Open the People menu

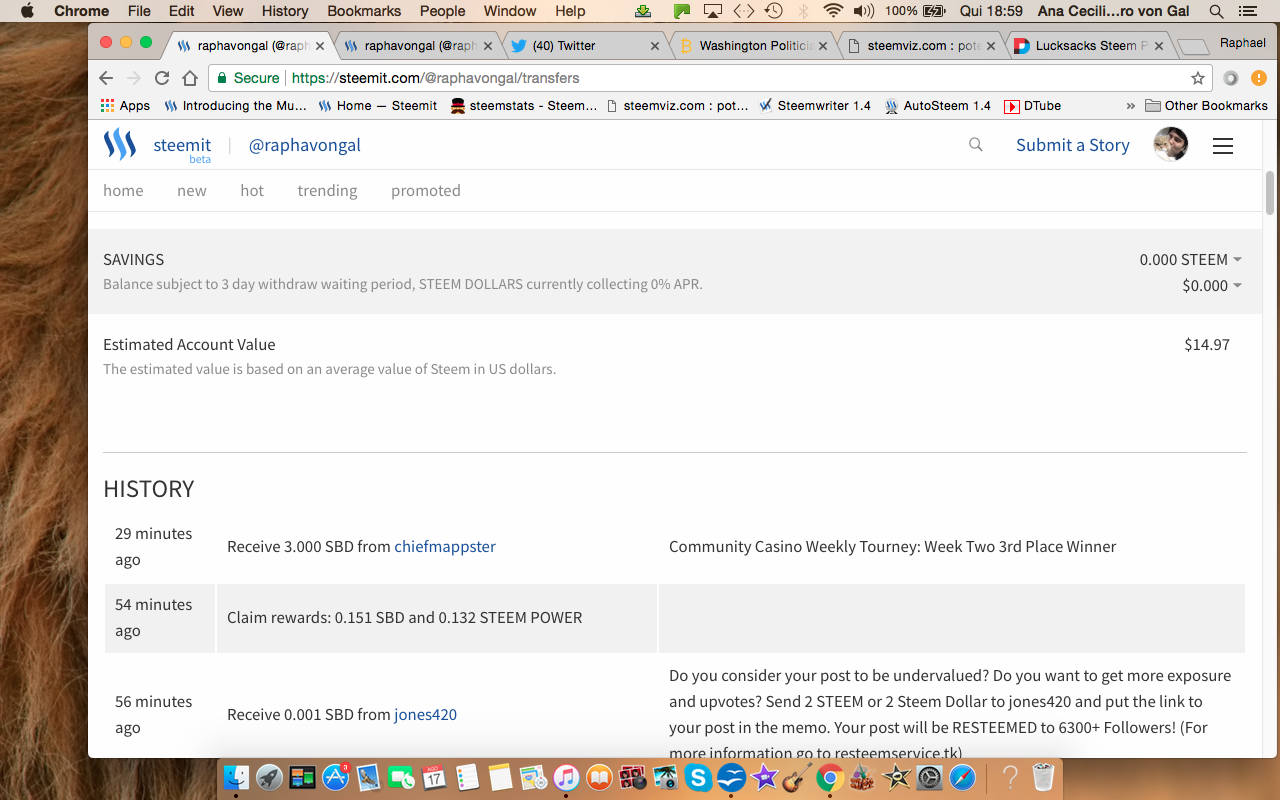(x=443, y=11)
